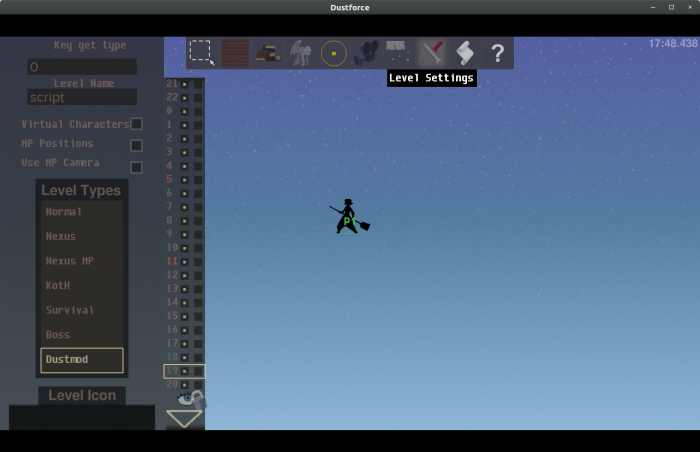Toggle visibility box of layer 8
700x452 pixels.
click(184, 221)
